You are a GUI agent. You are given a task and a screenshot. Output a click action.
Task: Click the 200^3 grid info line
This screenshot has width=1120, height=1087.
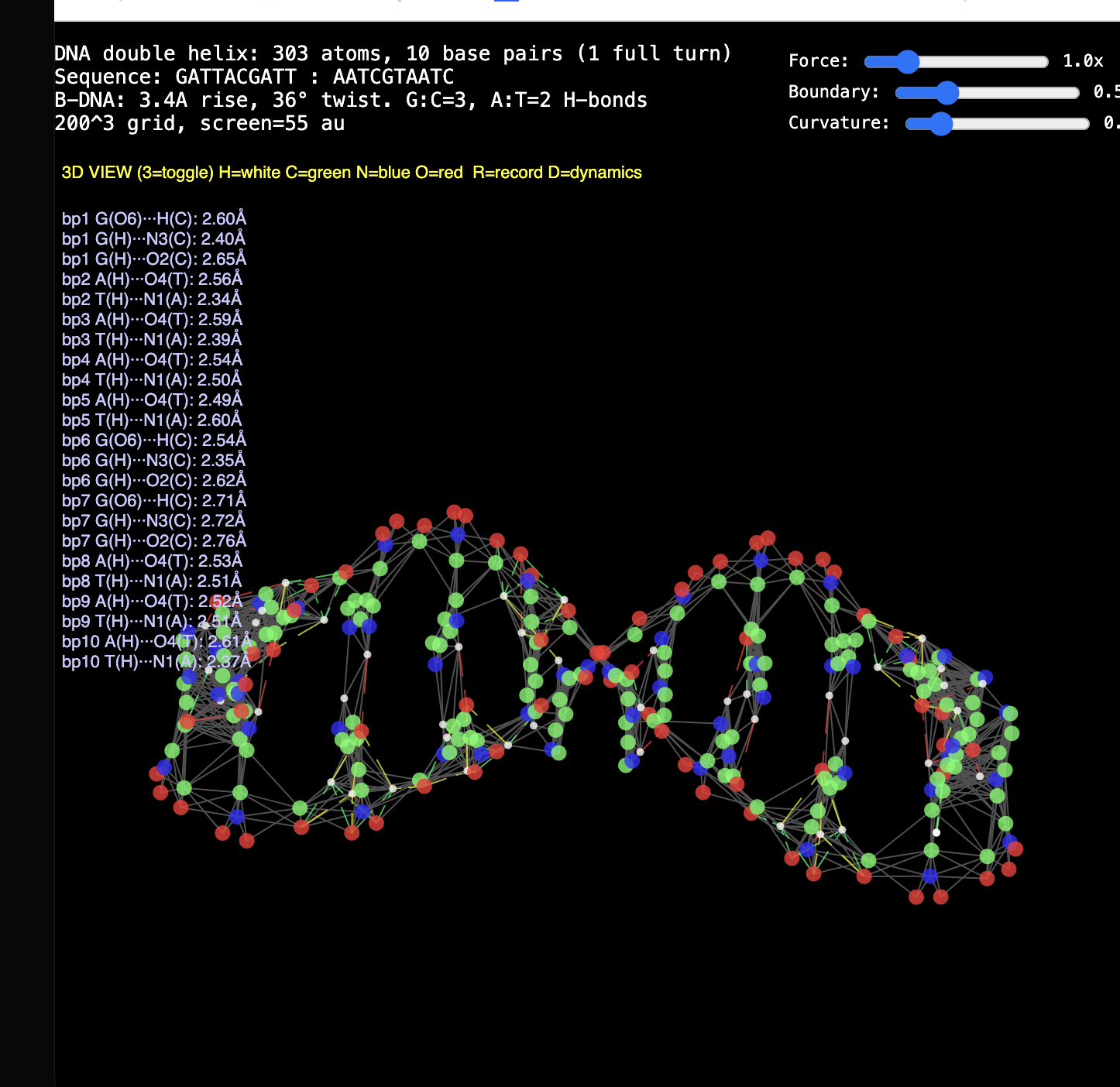[x=199, y=123]
